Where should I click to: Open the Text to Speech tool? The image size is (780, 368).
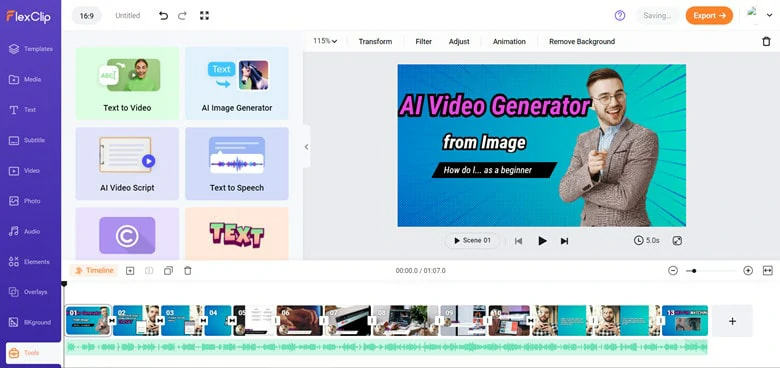pos(237,164)
